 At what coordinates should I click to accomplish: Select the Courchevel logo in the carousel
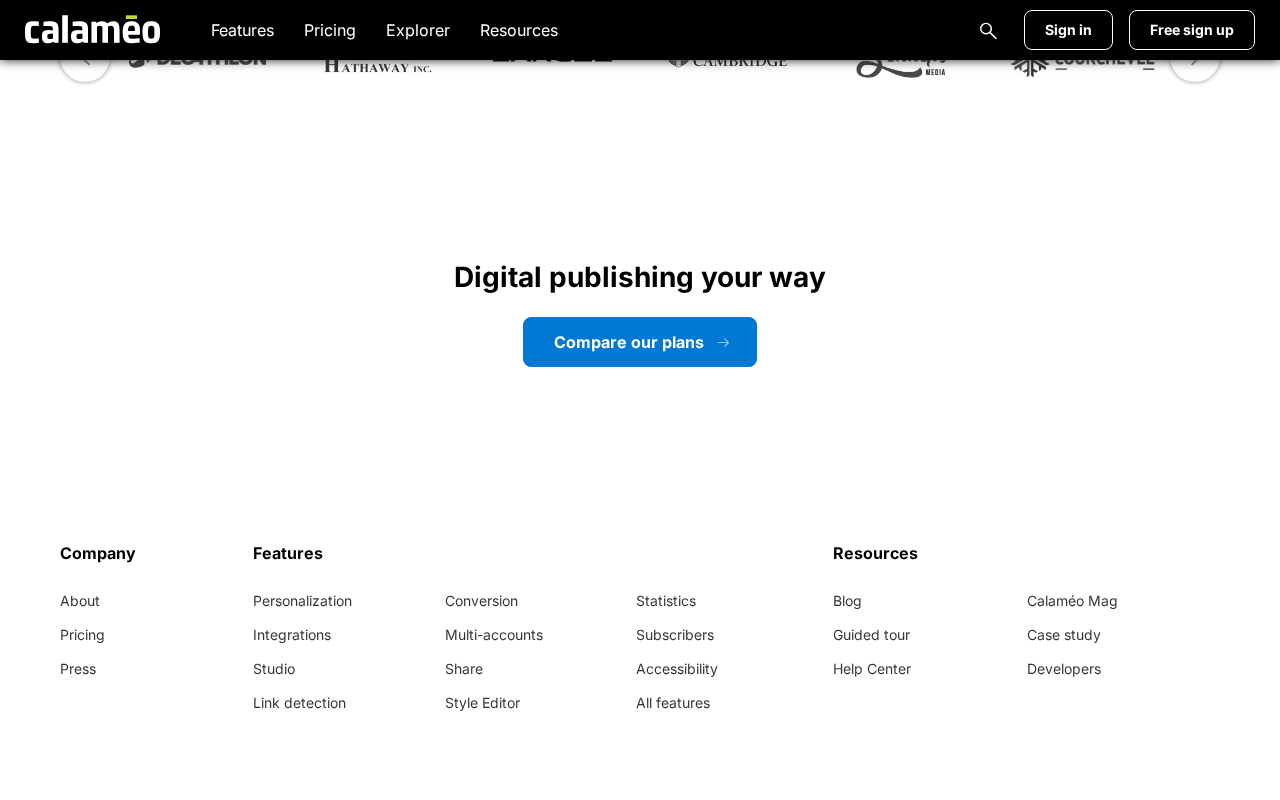point(1083,68)
